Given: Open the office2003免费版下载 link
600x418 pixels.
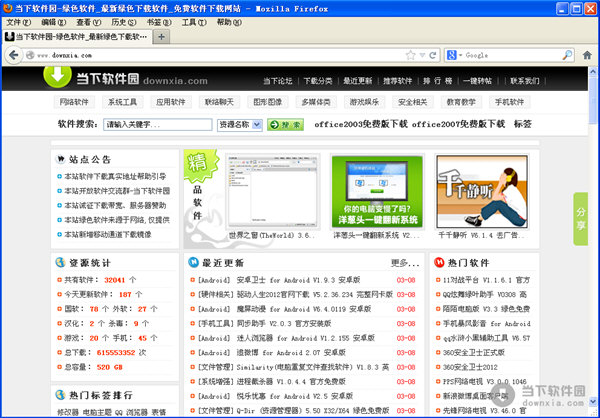Looking at the screenshot, I should (361, 124).
